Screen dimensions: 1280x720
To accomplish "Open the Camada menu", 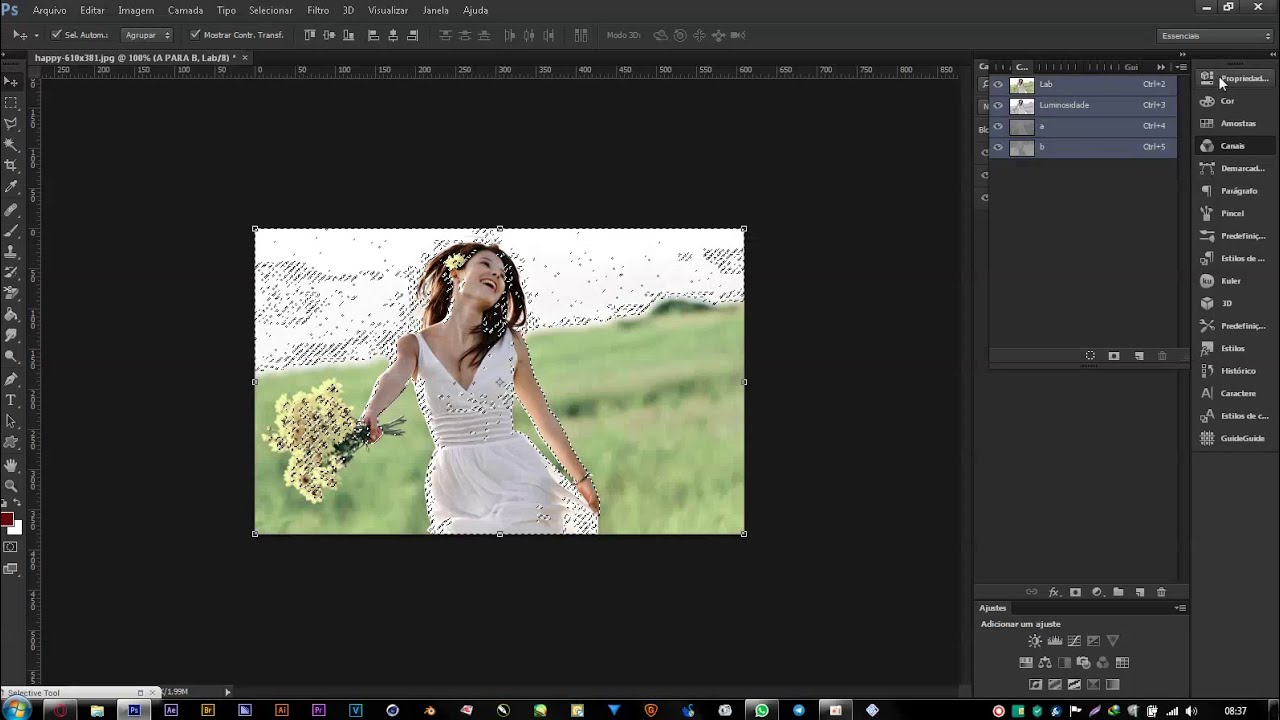I will (185, 10).
